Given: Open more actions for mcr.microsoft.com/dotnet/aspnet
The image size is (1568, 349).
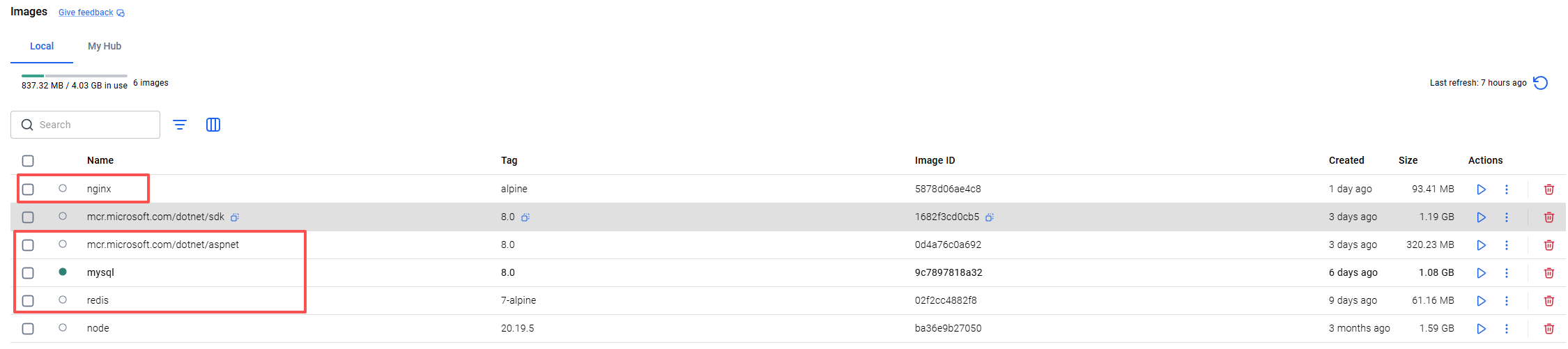Looking at the screenshot, I should point(1506,245).
